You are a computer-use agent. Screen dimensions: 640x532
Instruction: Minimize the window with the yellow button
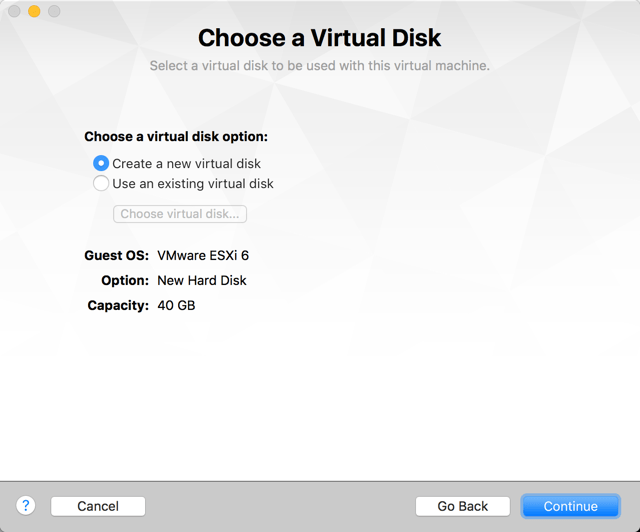(34, 12)
